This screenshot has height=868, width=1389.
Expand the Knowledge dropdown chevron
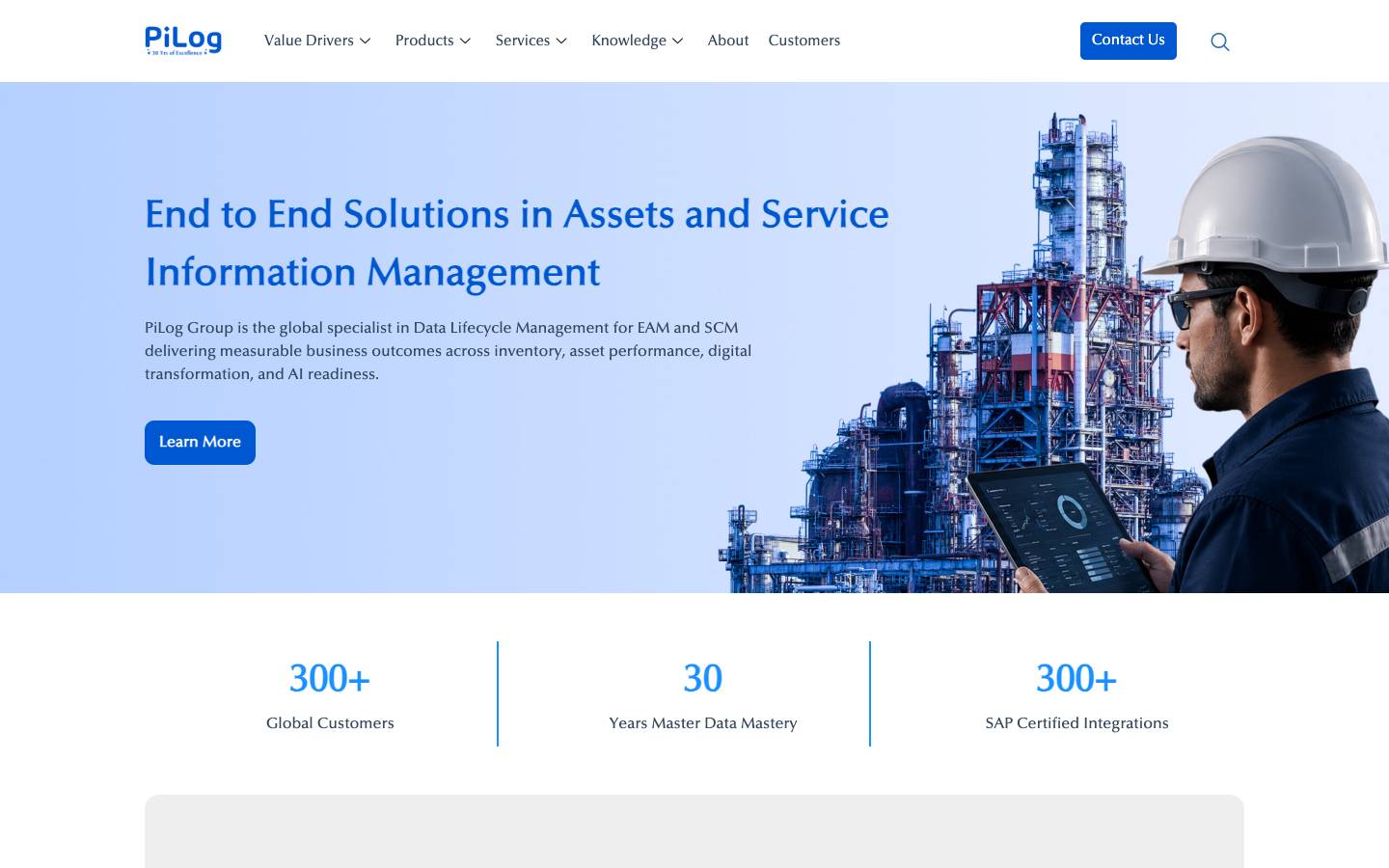coord(678,41)
